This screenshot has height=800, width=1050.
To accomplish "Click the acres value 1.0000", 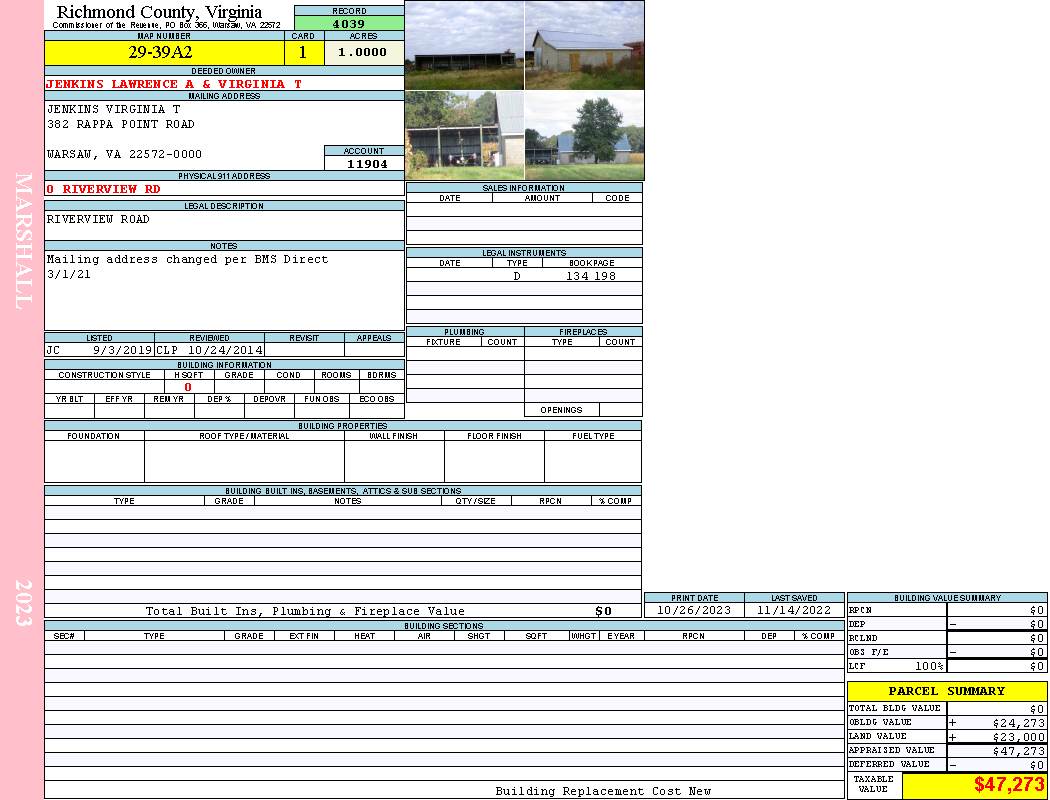I will click(362, 52).
